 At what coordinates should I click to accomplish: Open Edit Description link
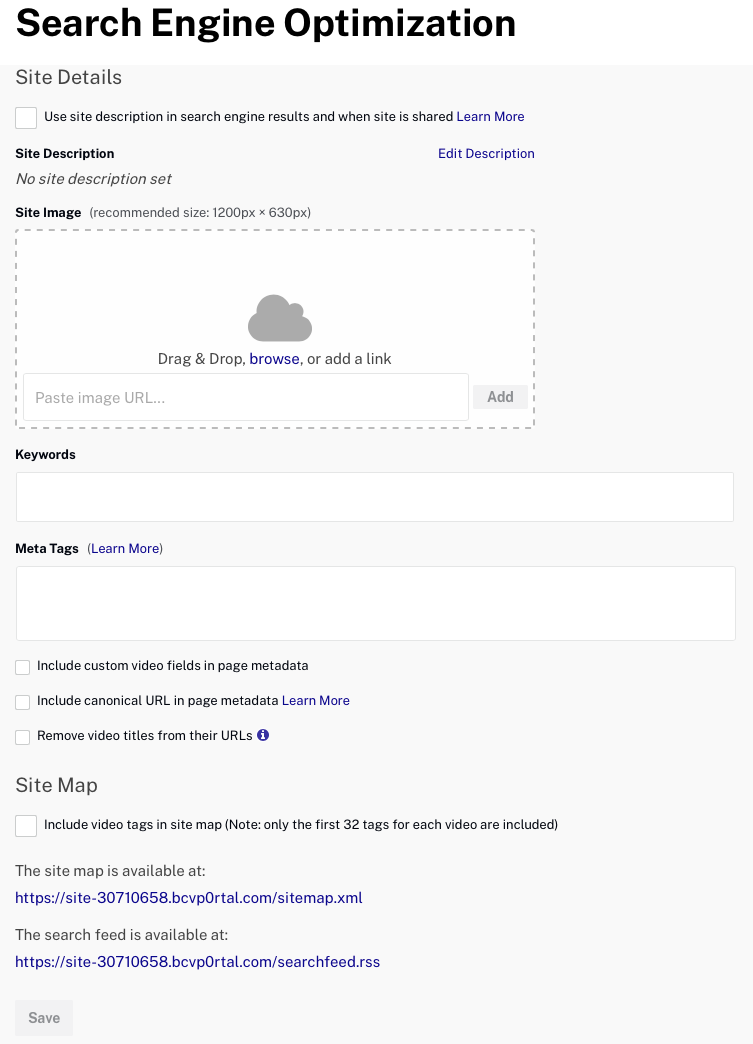486,153
